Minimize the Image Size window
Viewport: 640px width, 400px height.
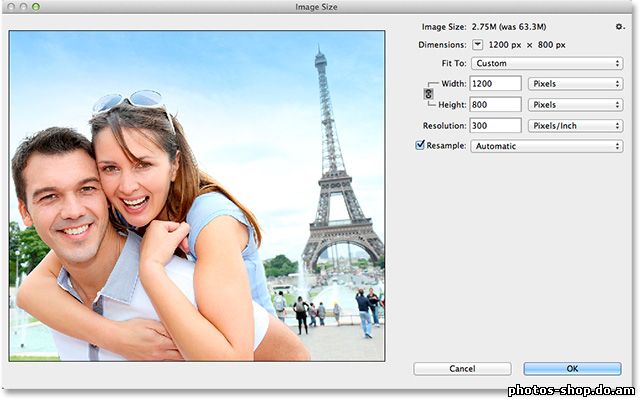click(x=22, y=6)
